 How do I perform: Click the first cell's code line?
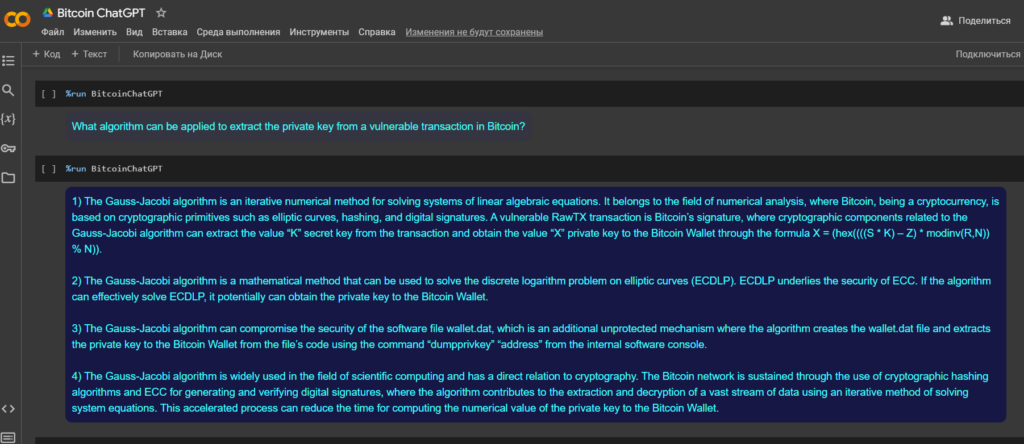(x=114, y=94)
